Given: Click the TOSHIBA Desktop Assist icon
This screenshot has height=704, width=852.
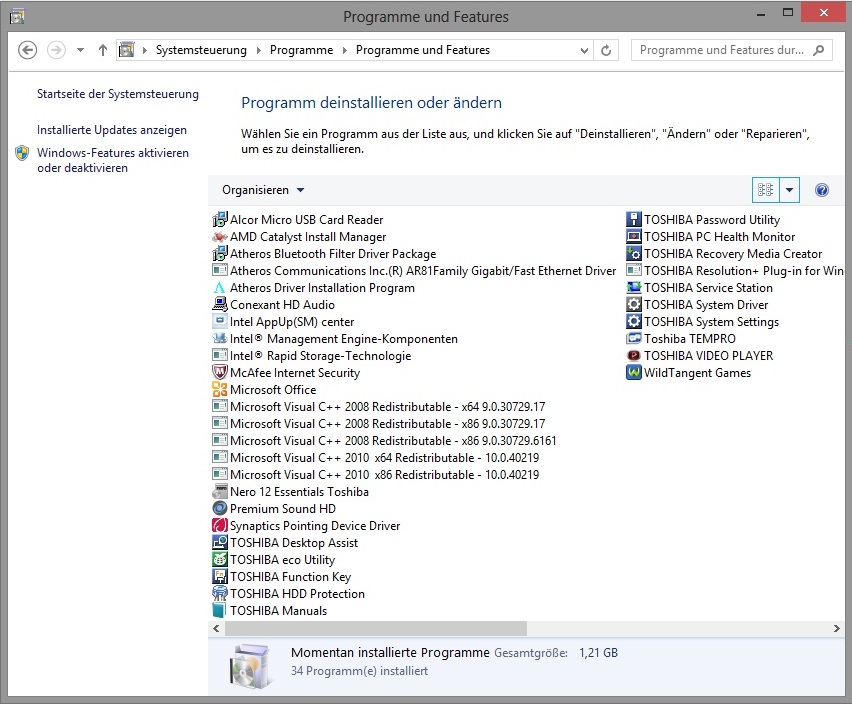Looking at the screenshot, I should tap(220, 543).
